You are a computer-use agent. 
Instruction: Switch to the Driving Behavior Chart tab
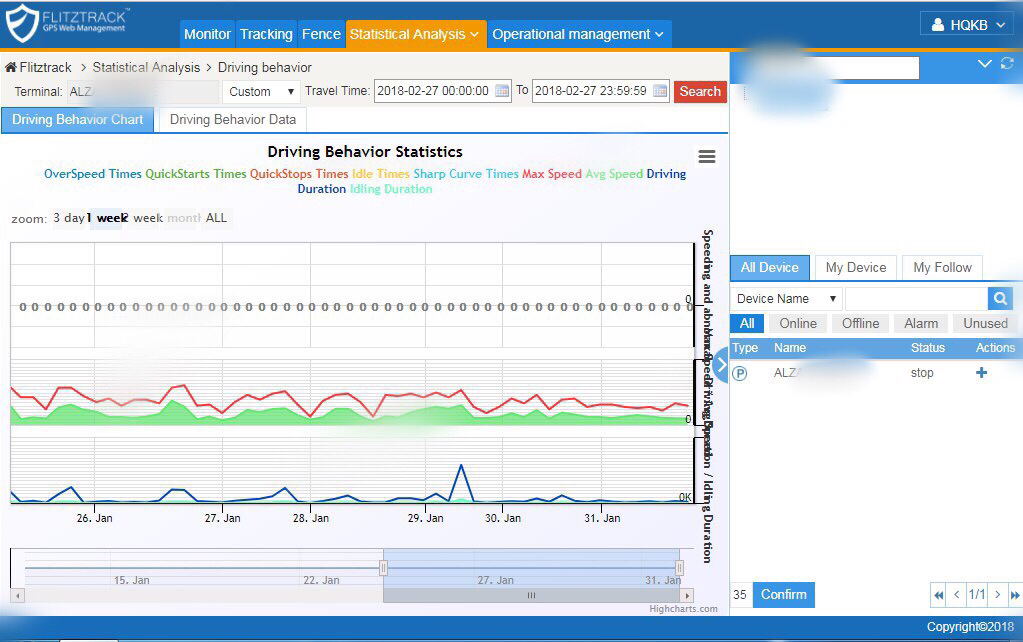[x=78, y=119]
